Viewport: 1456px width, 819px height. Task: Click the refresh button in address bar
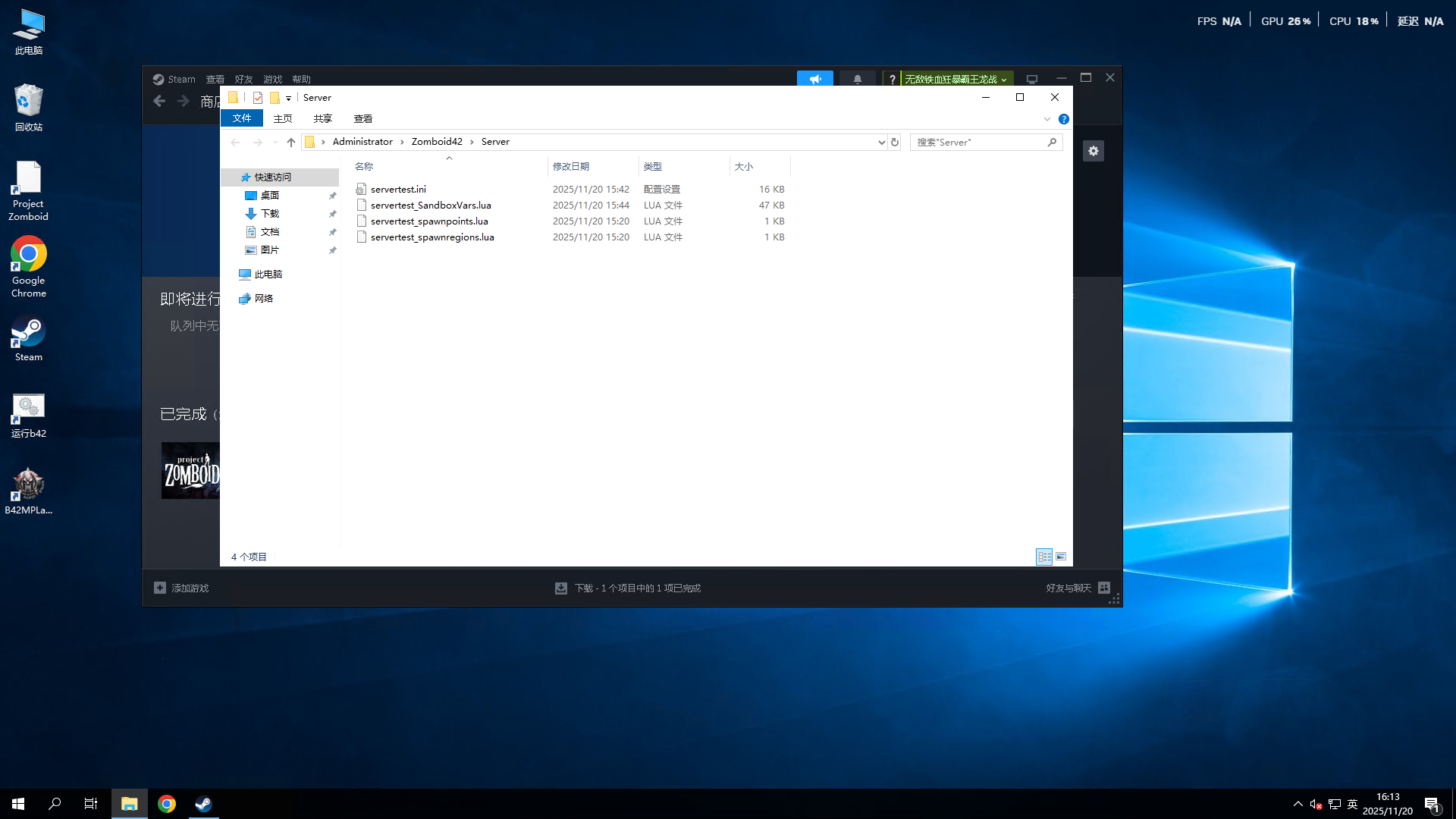click(x=895, y=142)
